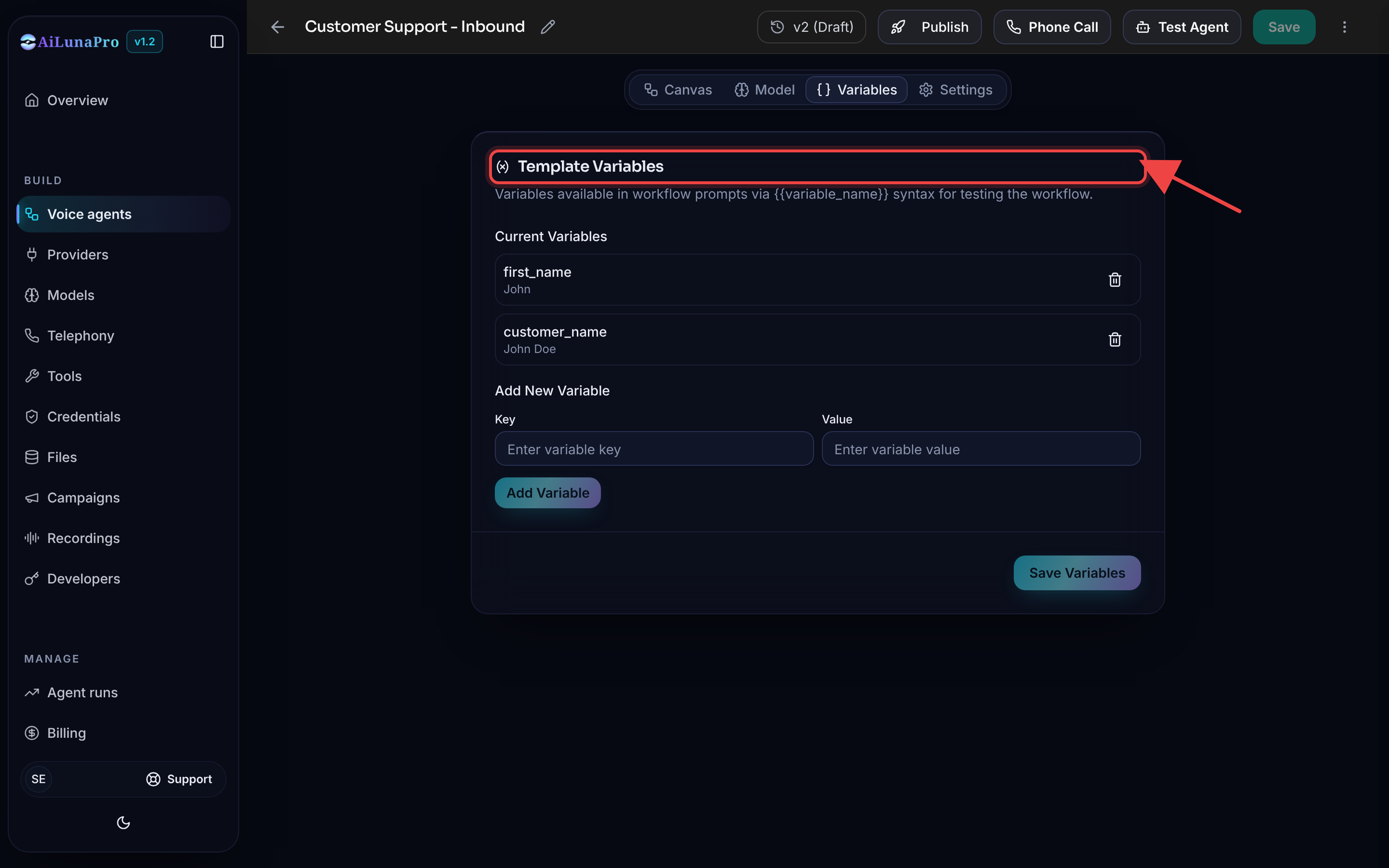Open user avatar SE
Image resolution: width=1389 pixels, height=868 pixels.
(x=39, y=779)
